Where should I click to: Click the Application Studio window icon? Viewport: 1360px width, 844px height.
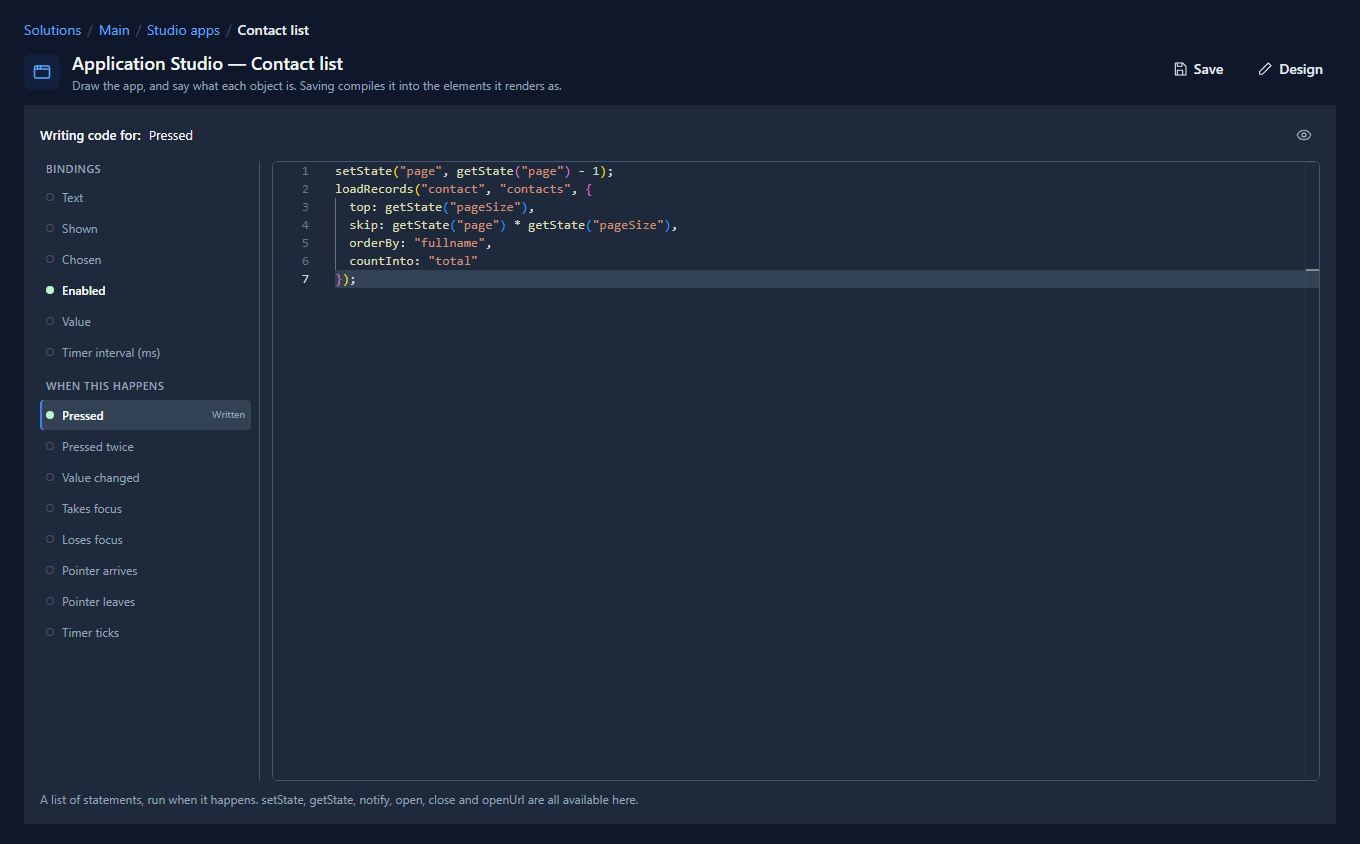point(42,72)
